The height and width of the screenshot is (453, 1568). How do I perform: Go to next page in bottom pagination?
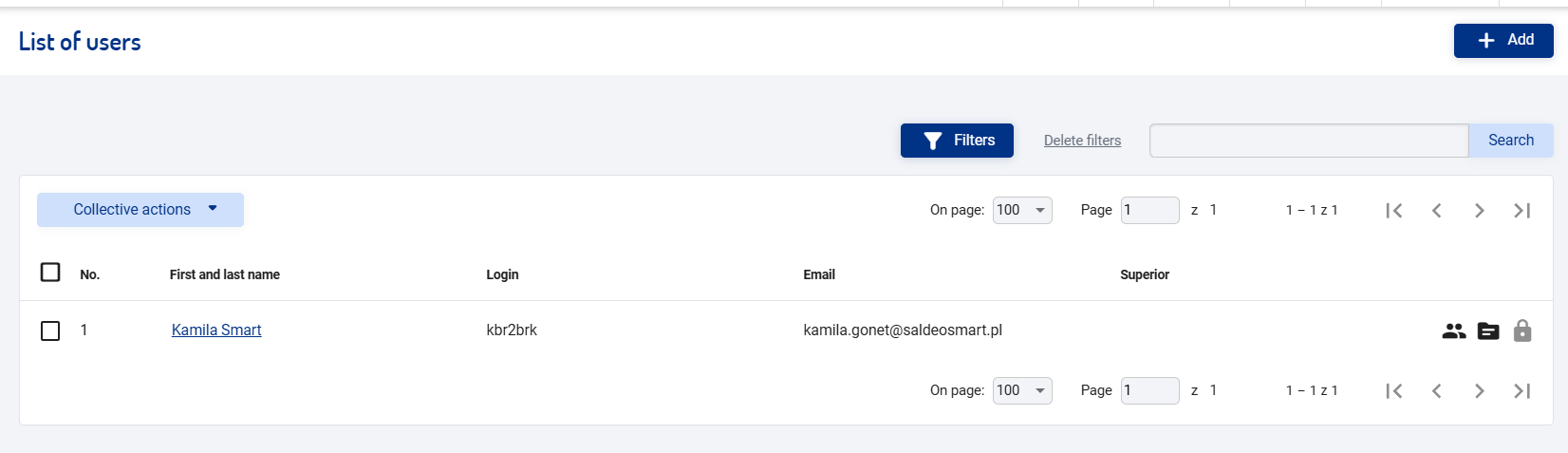click(x=1480, y=391)
